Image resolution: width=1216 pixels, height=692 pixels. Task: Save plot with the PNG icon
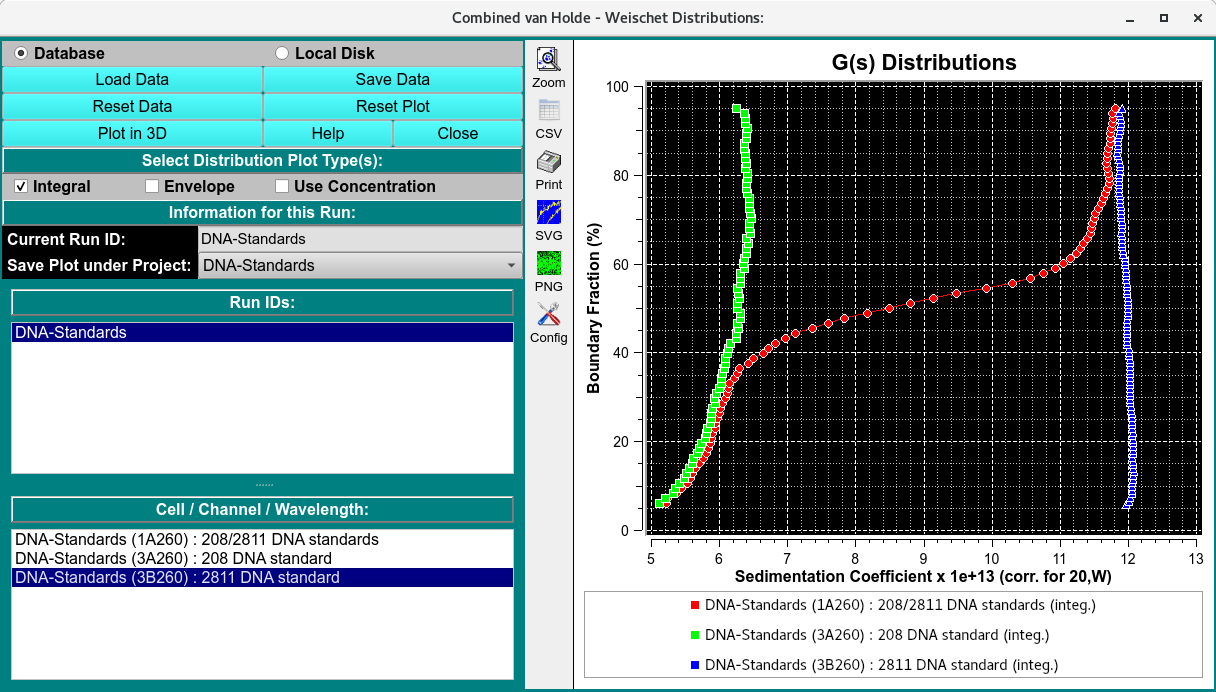[548, 264]
